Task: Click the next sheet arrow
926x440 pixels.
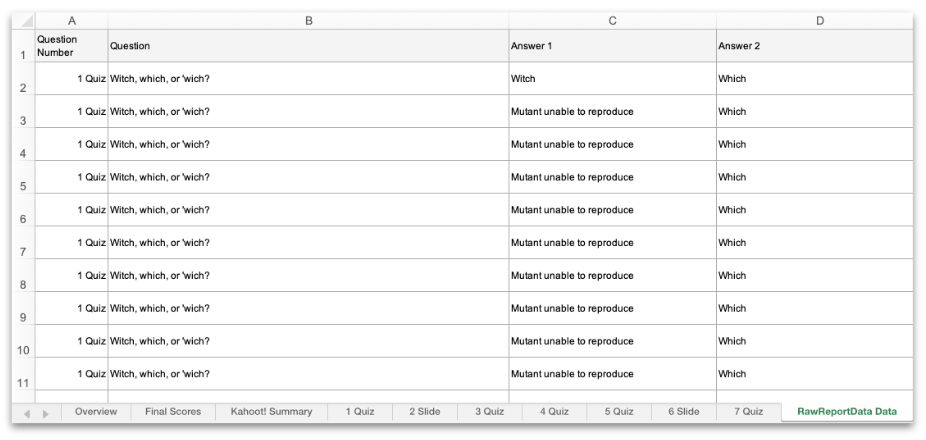Action: (44, 413)
